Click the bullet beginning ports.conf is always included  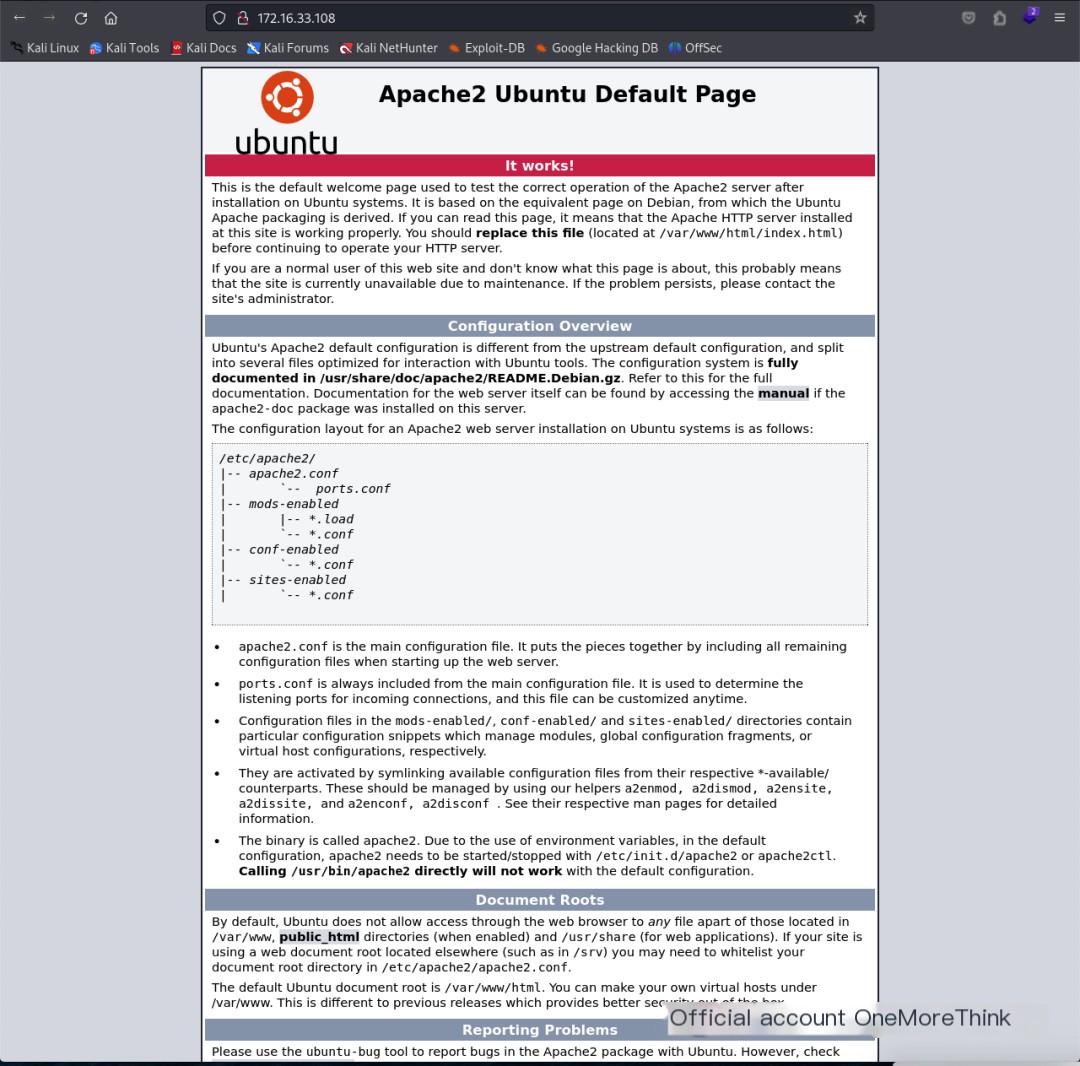pyautogui.click(x=521, y=691)
